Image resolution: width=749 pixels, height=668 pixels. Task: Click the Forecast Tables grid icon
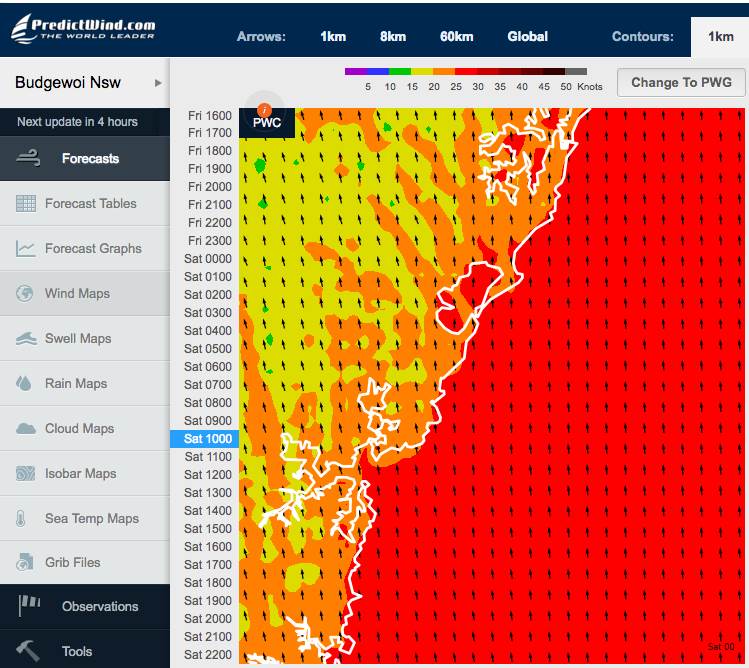[x=26, y=204]
